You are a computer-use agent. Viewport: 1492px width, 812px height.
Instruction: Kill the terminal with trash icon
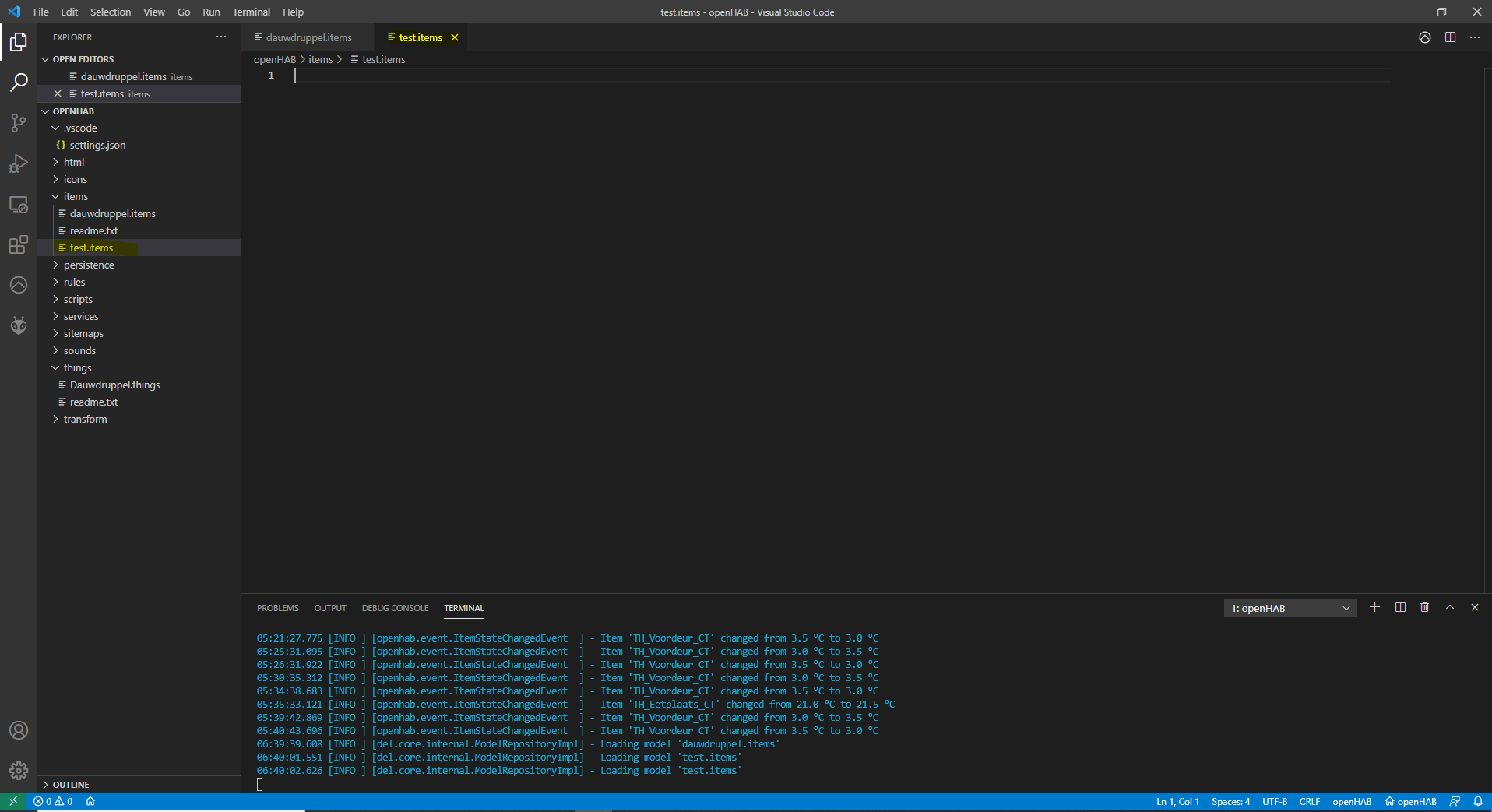tap(1425, 607)
